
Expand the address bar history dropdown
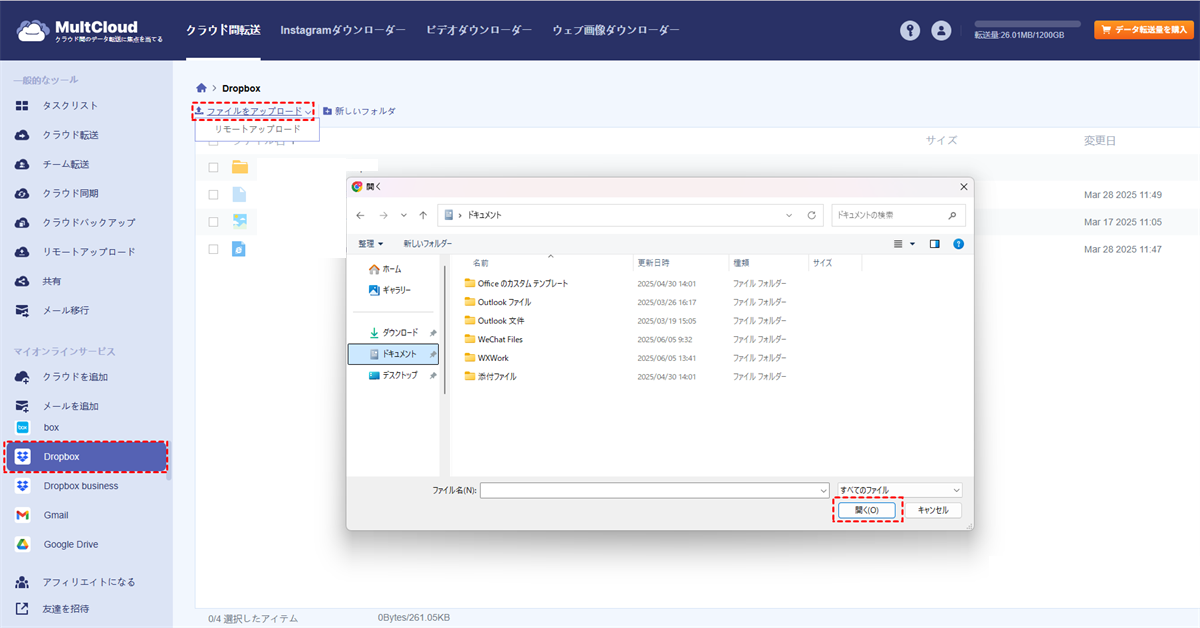789,215
